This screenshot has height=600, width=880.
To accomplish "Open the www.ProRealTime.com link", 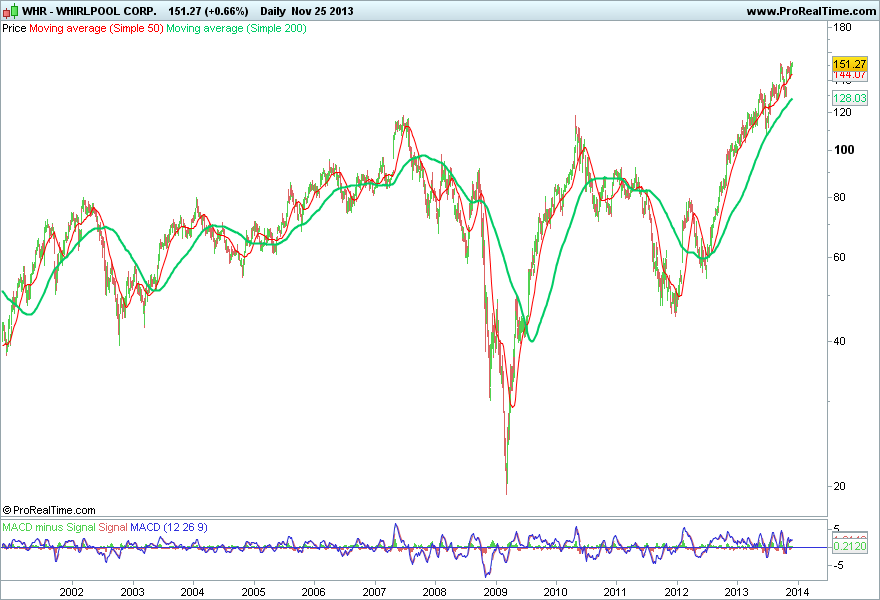I will [x=811, y=11].
